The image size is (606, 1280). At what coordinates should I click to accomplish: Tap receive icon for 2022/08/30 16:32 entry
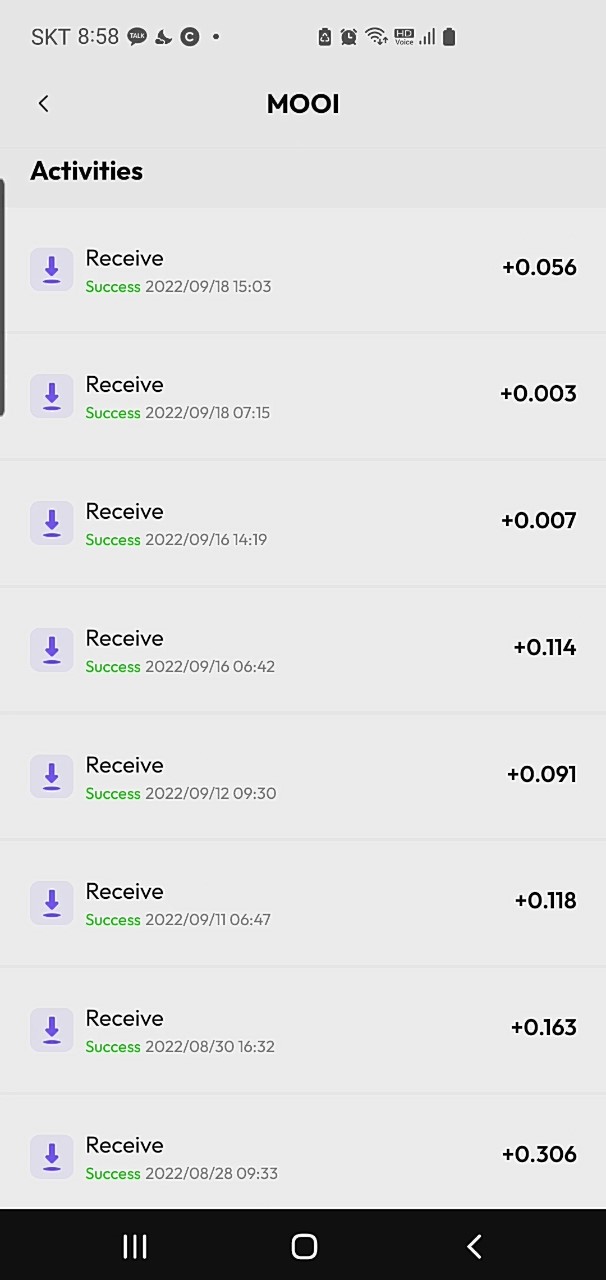[52, 1030]
